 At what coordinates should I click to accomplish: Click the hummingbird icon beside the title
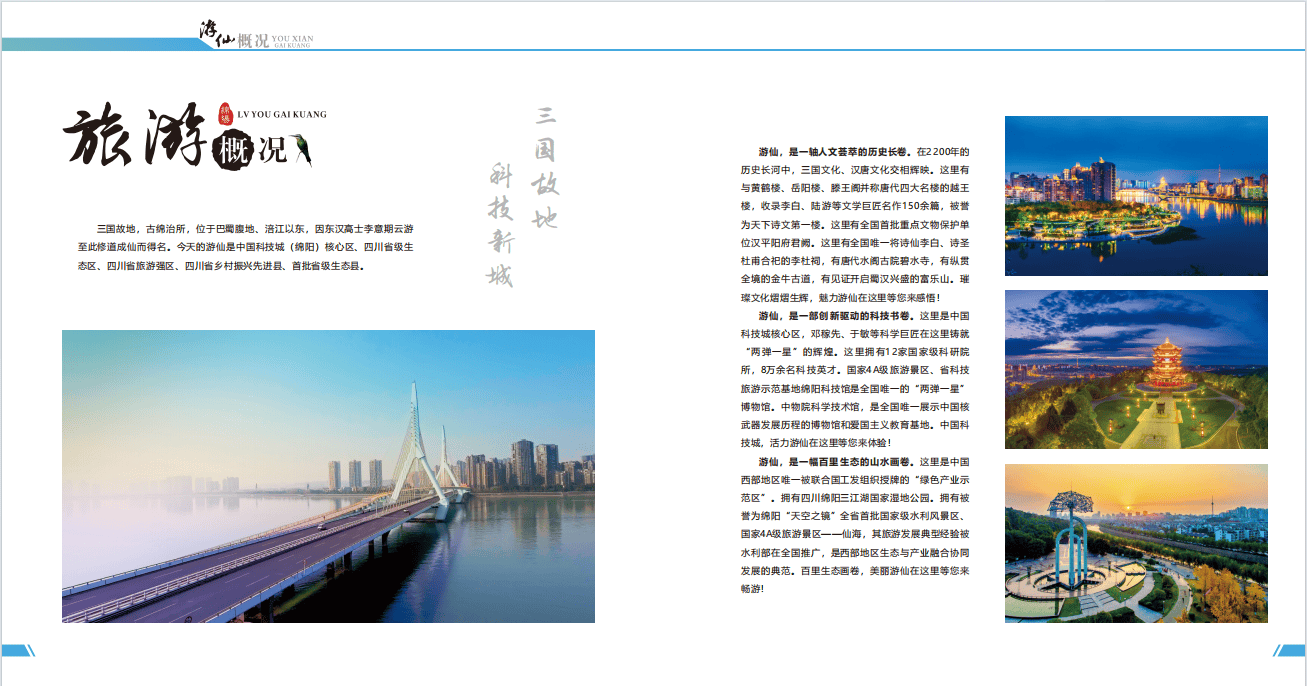tap(301, 148)
